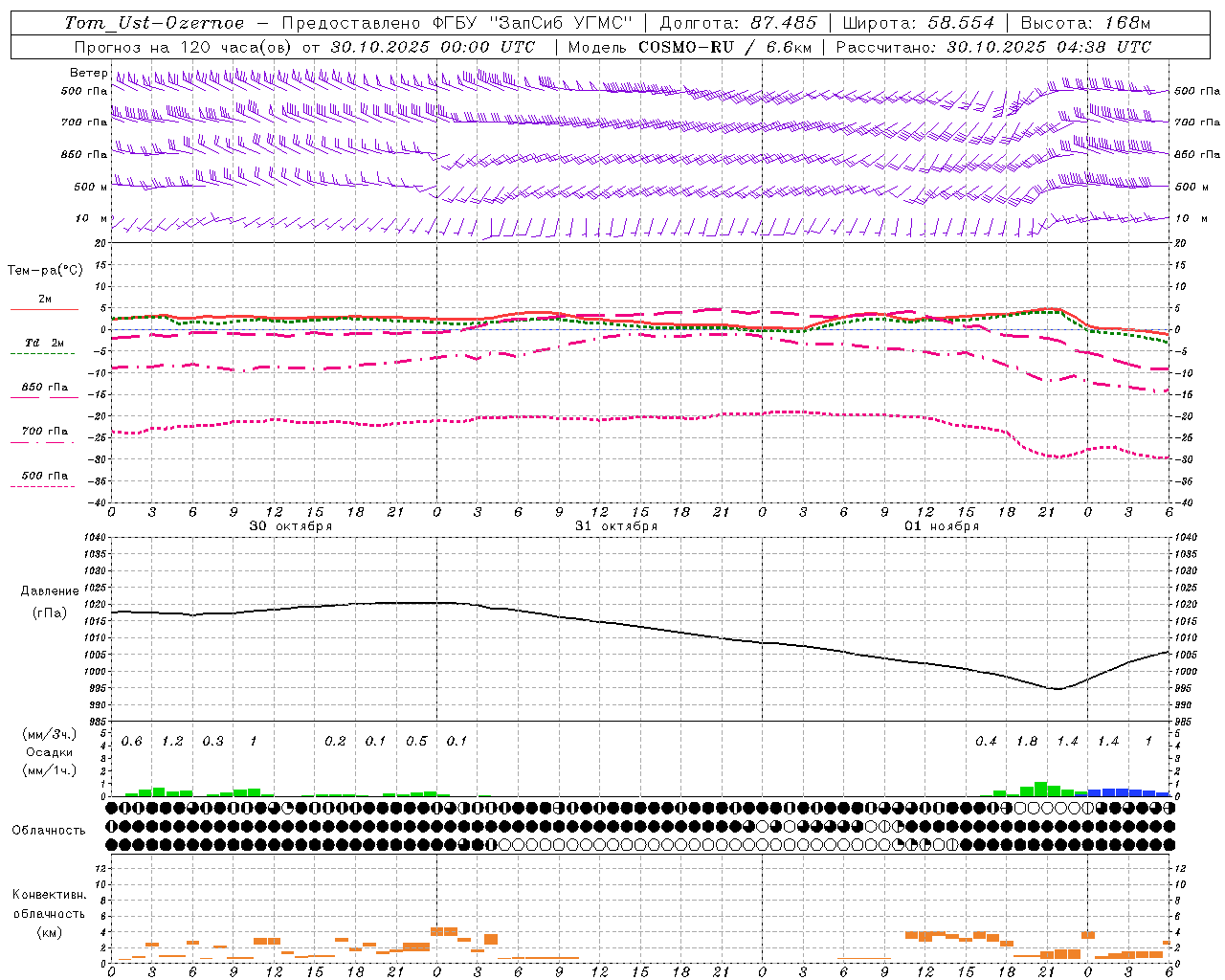Click the 700 гПа wind level label on left
This screenshot has width=1225, height=980.
pyautogui.click(x=85, y=122)
